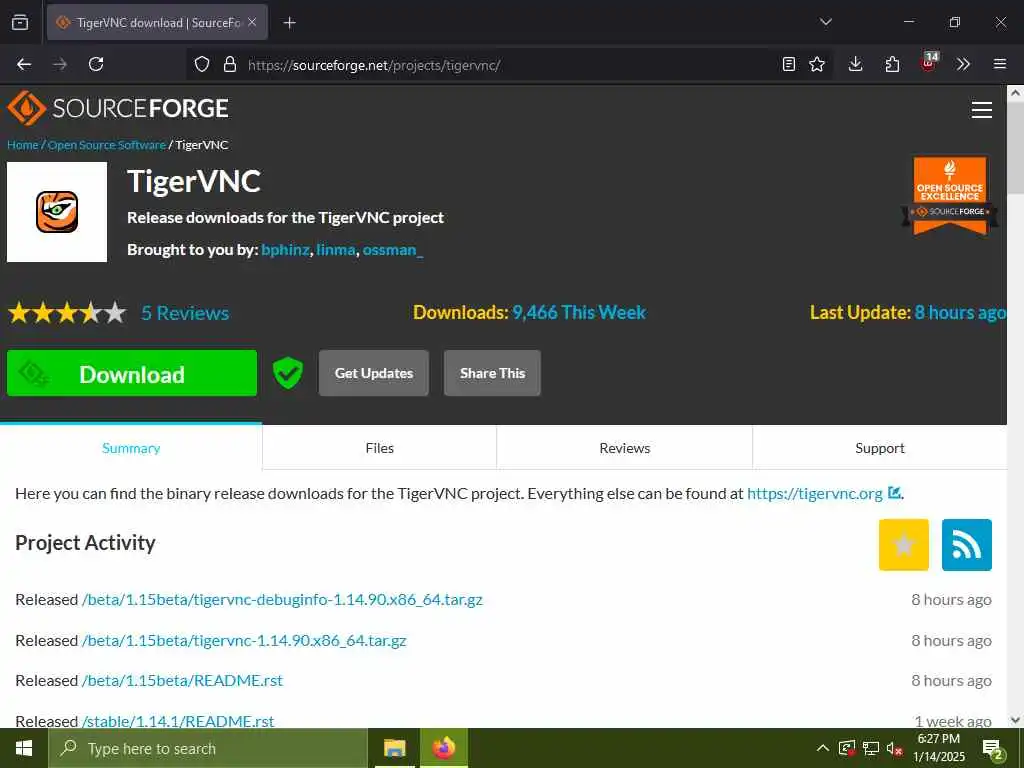Viewport: 1024px width, 768px height.
Task: Switch to the Files tab
Action: pos(379,448)
